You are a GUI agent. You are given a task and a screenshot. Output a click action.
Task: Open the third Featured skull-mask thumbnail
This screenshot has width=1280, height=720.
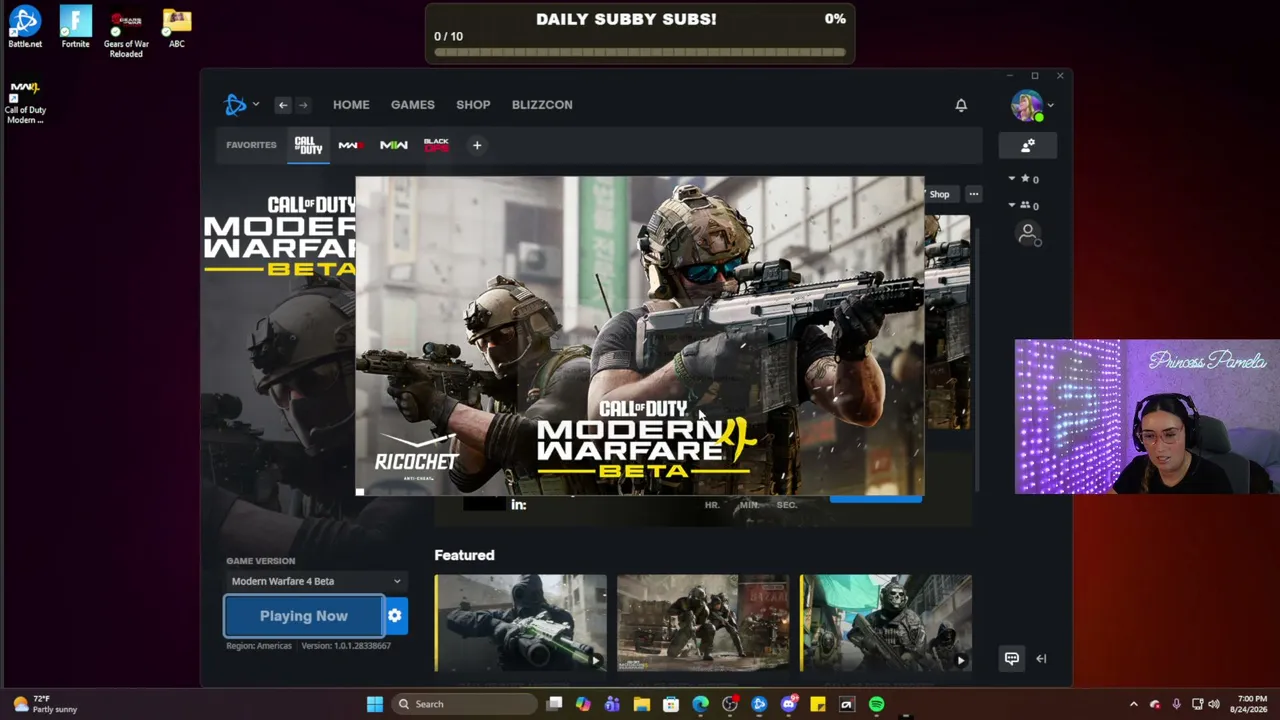pos(886,622)
